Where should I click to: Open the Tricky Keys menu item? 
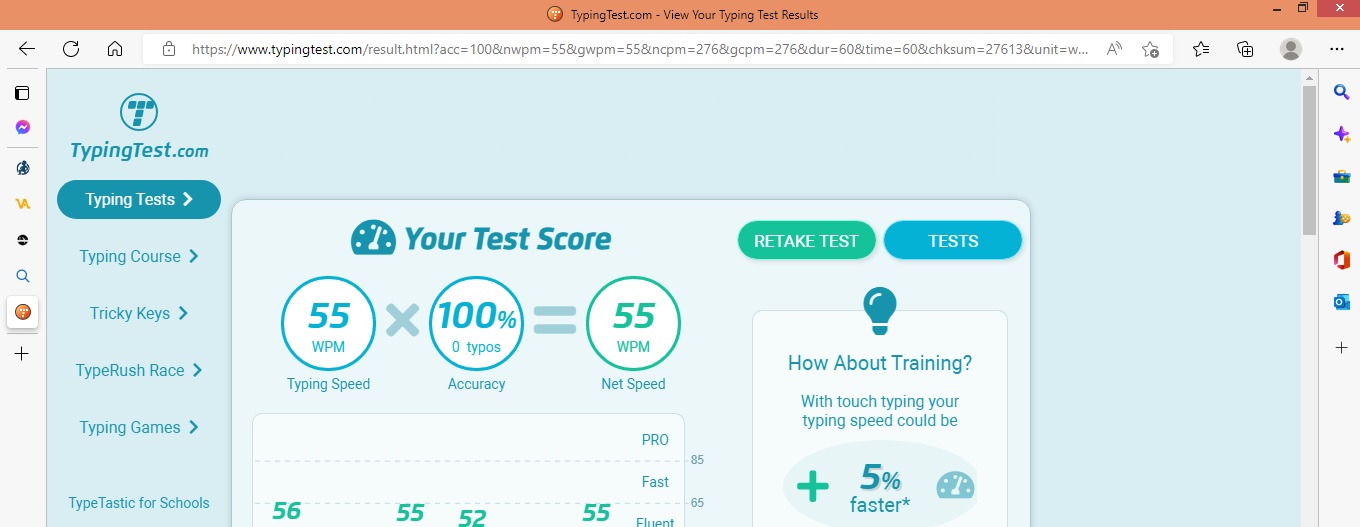click(x=139, y=313)
